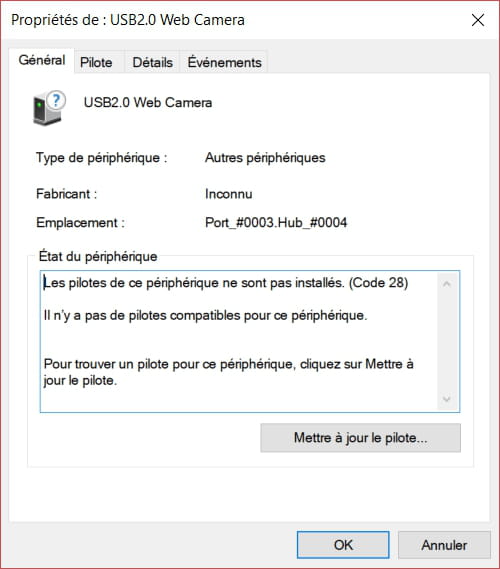Click the Port_#0003.Hub_#0004 location value
The image size is (500, 569).
point(276,222)
